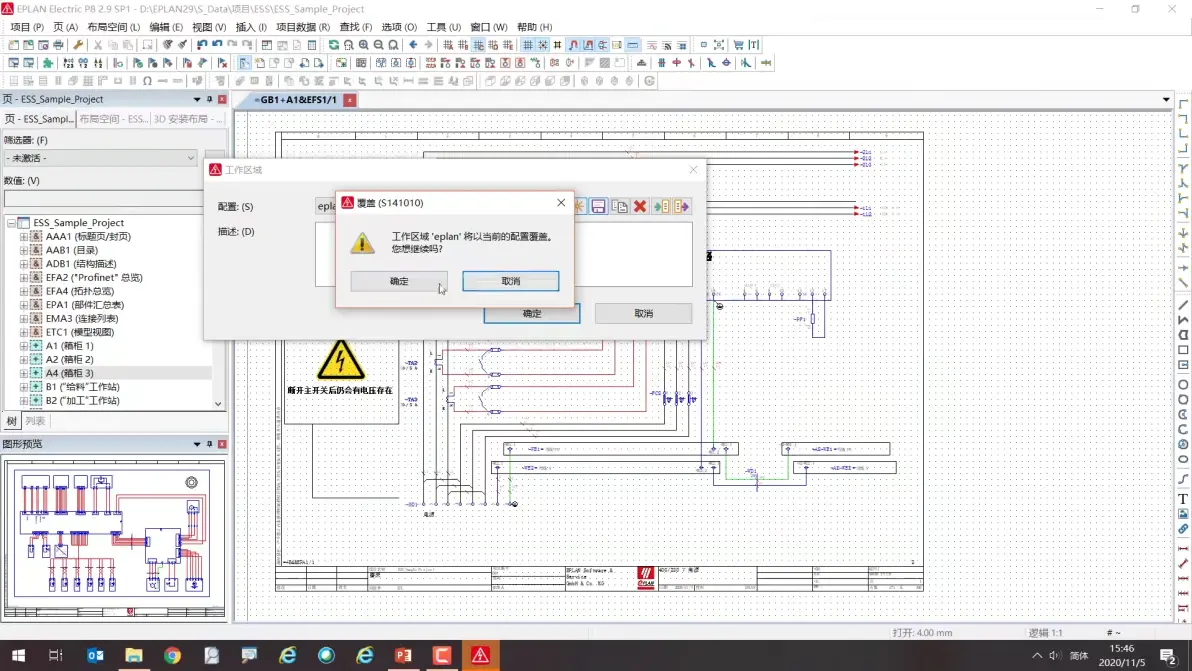Click the green Refresh/redraw icon
1192x671 pixels.
coord(334,45)
